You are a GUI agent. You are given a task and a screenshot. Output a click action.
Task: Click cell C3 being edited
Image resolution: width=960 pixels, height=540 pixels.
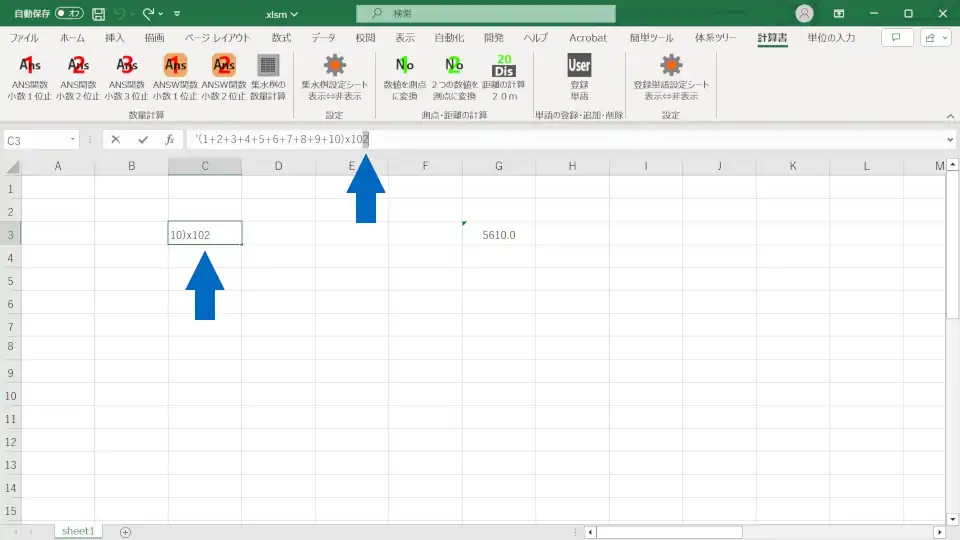coord(205,233)
